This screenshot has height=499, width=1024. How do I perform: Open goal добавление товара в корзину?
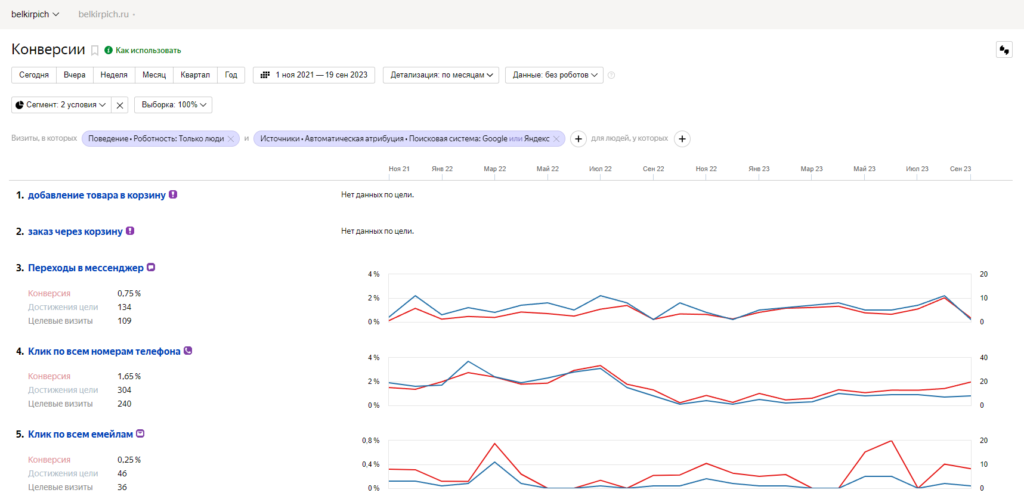coord(97,195)
